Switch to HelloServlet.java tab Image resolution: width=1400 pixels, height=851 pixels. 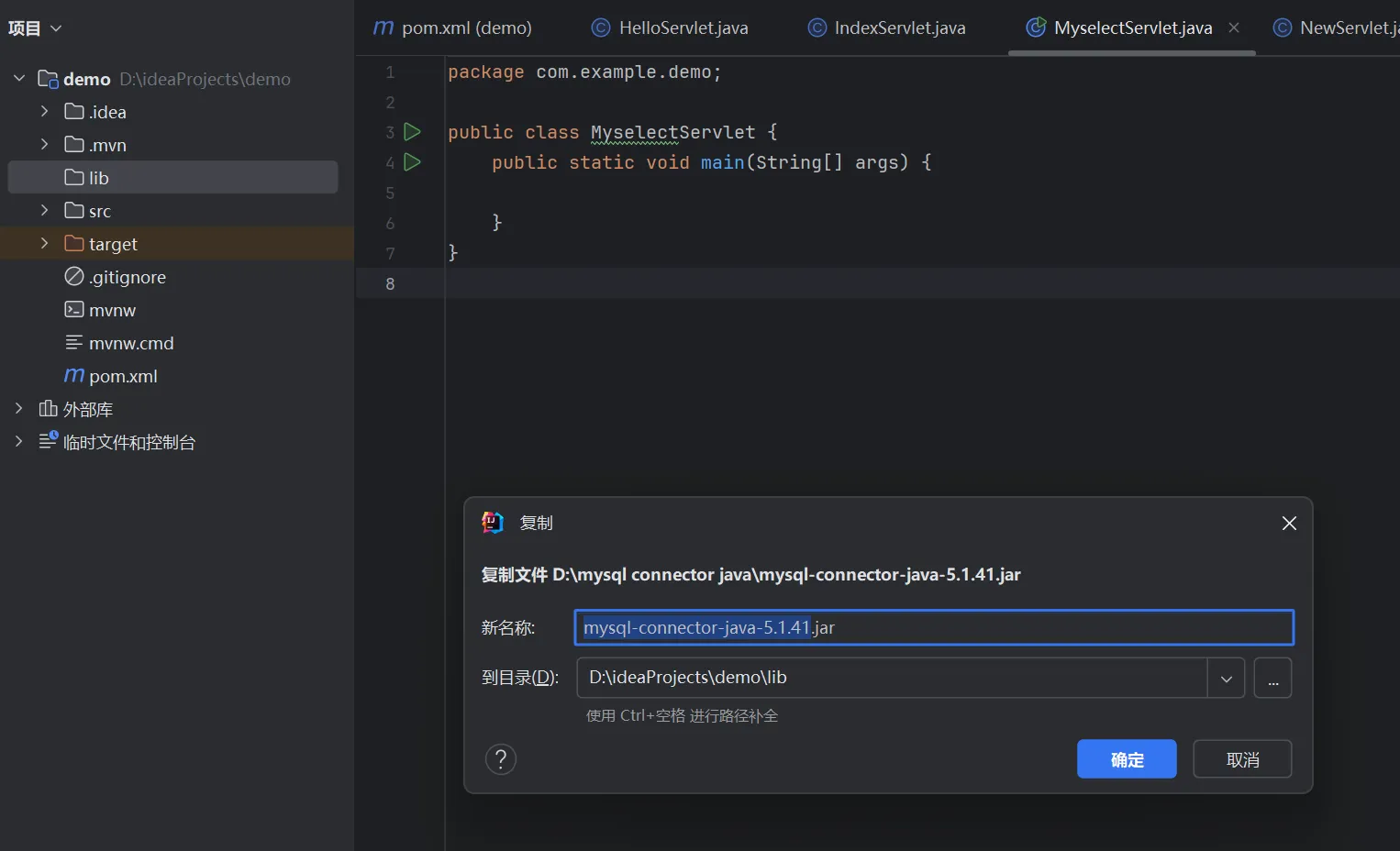(x=683, y=28)
